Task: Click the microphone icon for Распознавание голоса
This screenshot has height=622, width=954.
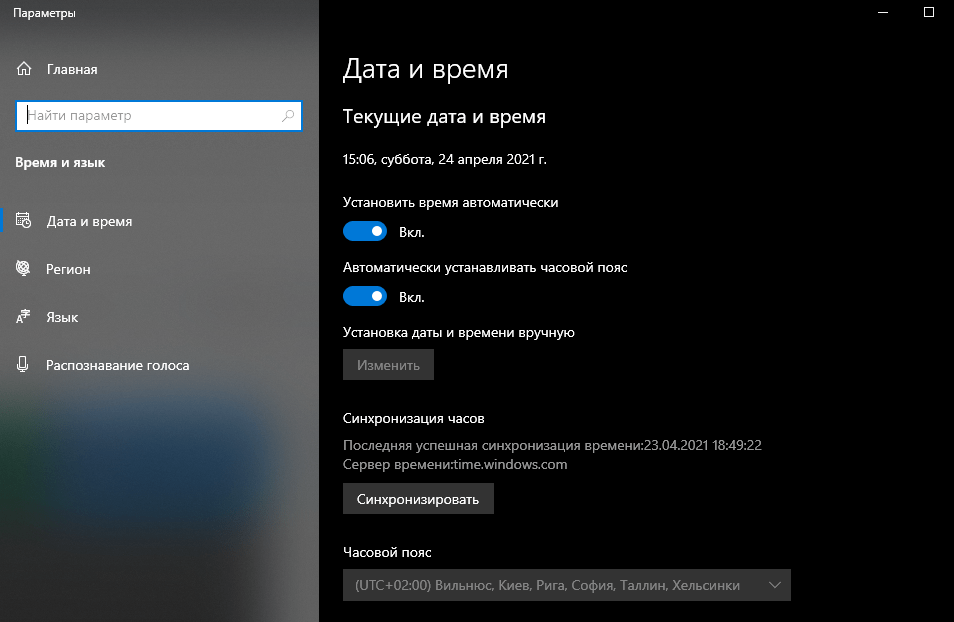Action: (x=24, y=365)
